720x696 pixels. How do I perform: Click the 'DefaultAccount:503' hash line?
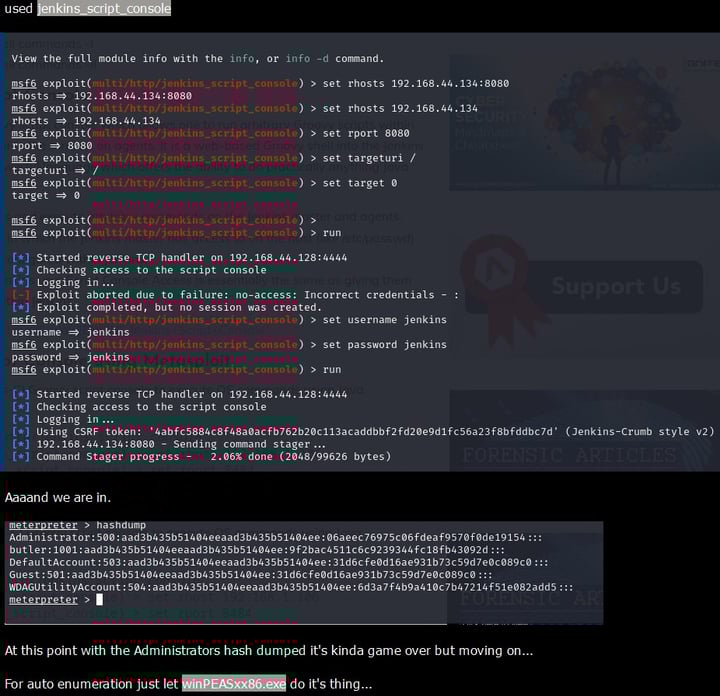click(278, 562)
